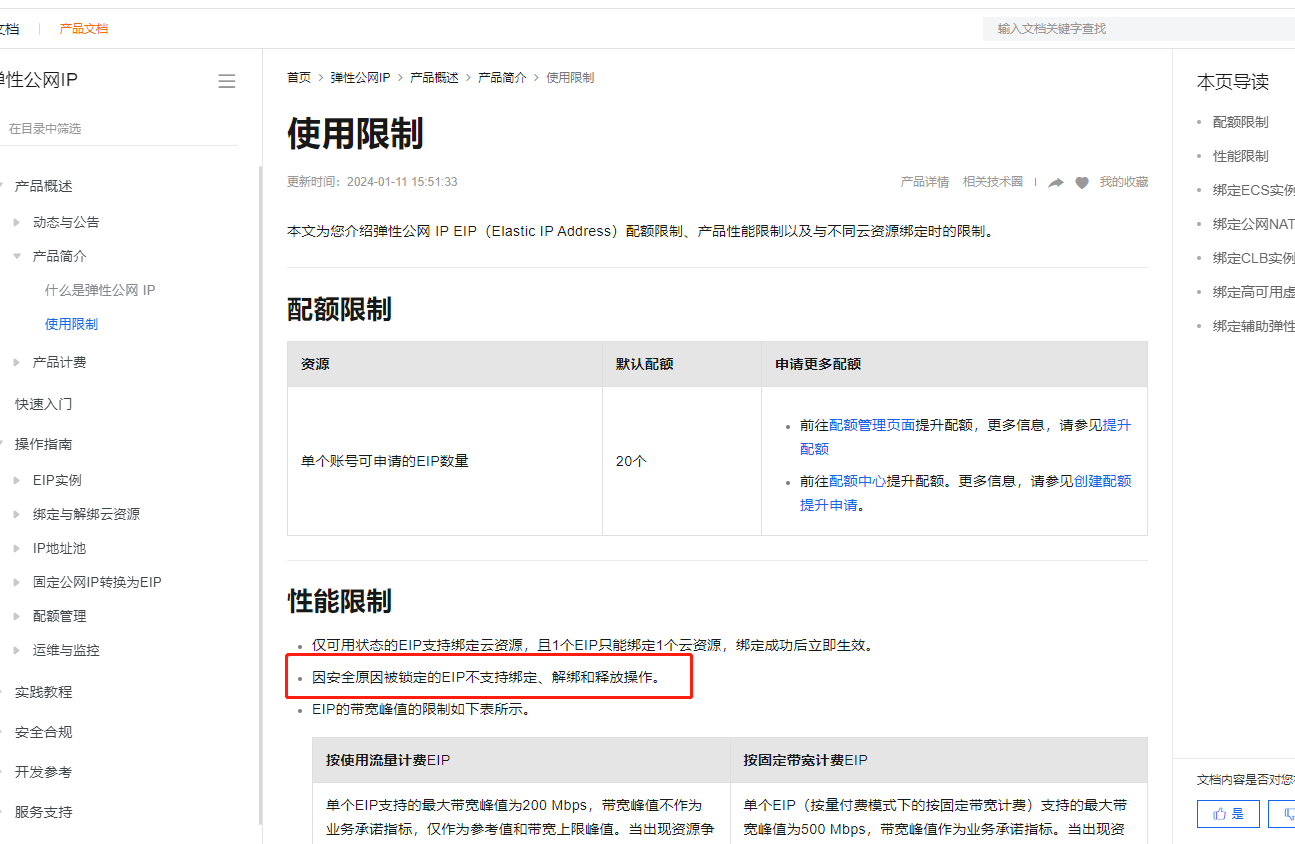Expand IP地址池 tree arrow
The height and width of the screenshot is (844, 1295).
[17, 548]
